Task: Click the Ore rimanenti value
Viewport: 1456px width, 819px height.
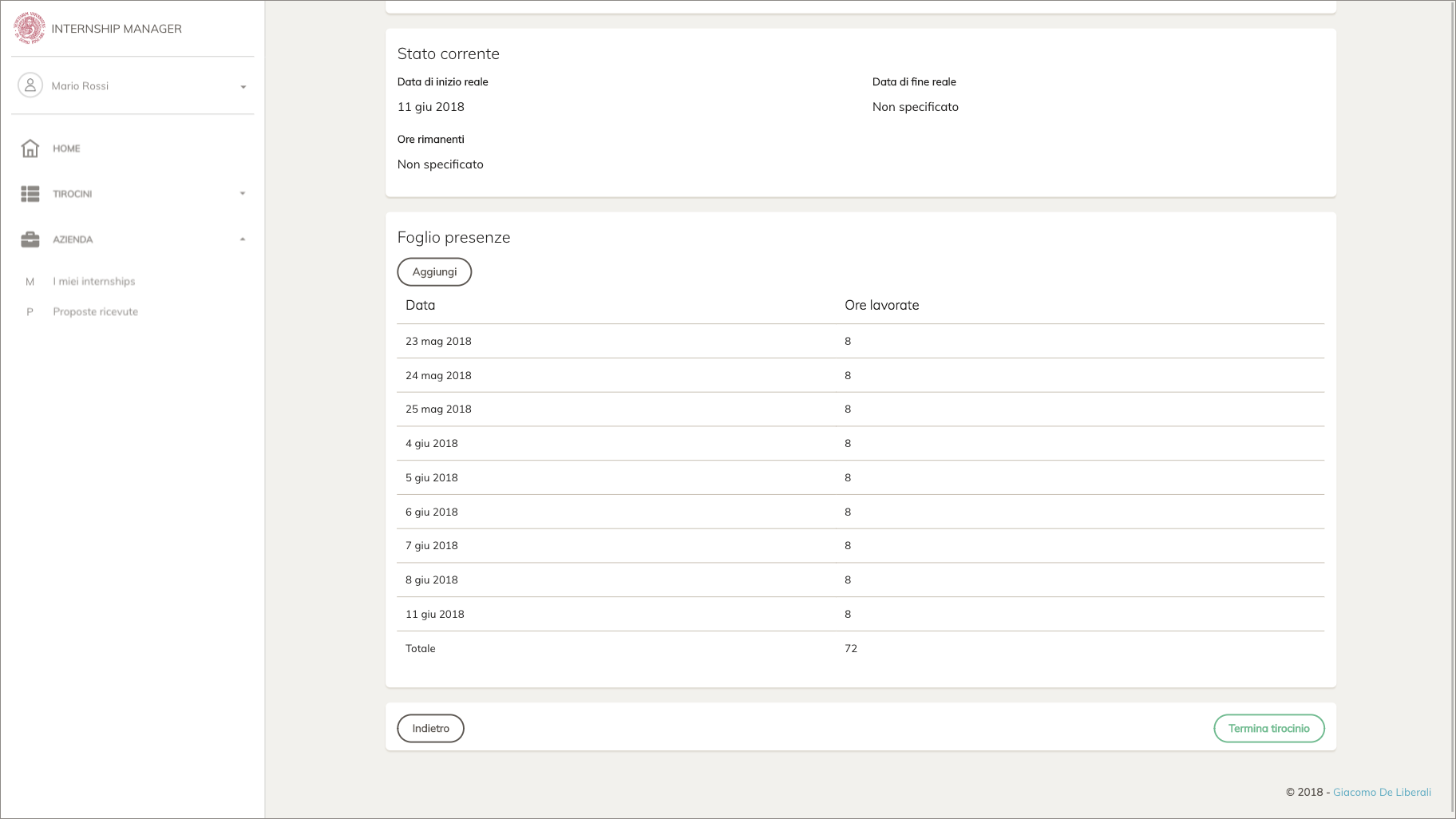Action: coord(441,164)
